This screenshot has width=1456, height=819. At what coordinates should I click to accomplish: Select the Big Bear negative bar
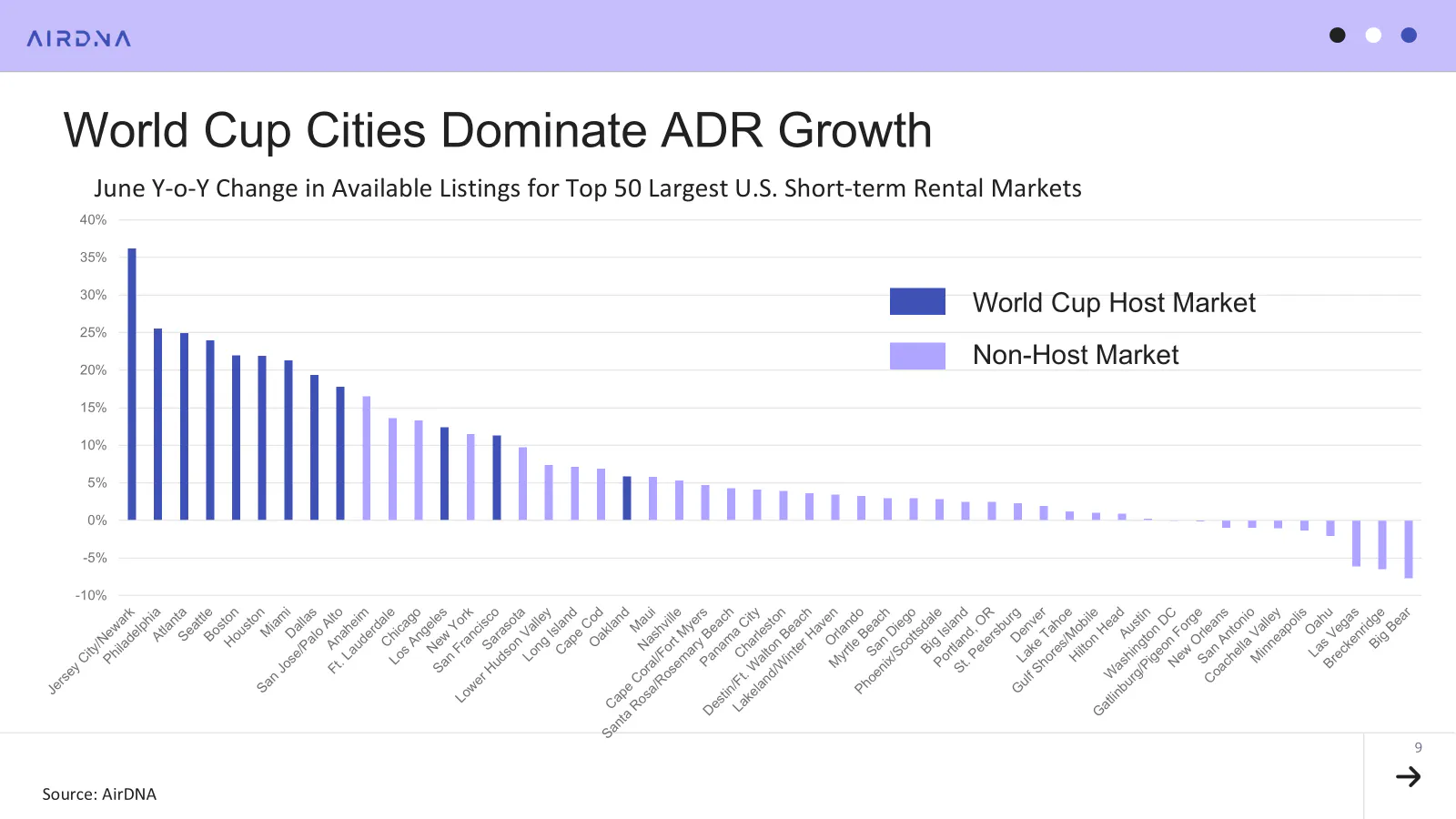click(x=1409, y=549)
